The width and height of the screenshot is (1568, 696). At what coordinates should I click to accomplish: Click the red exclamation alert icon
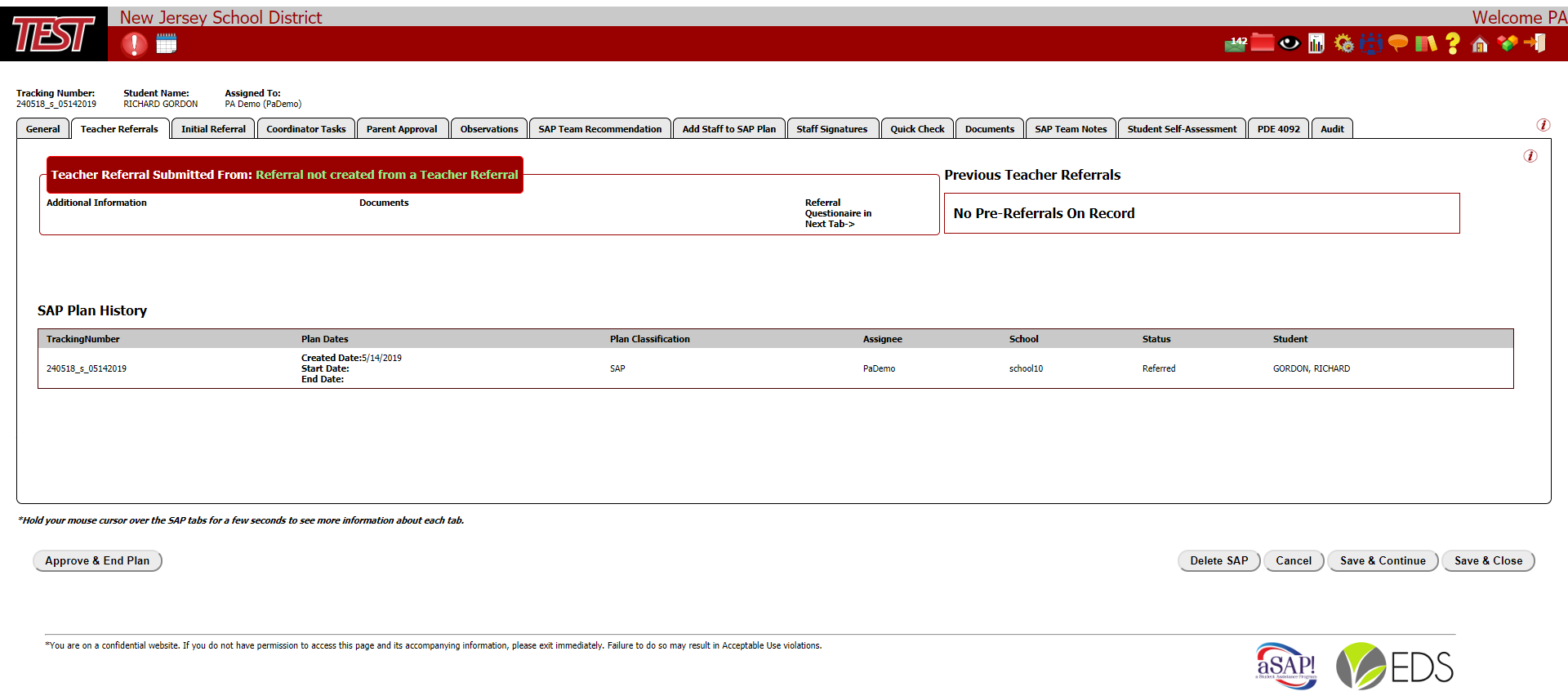point(135,44)
